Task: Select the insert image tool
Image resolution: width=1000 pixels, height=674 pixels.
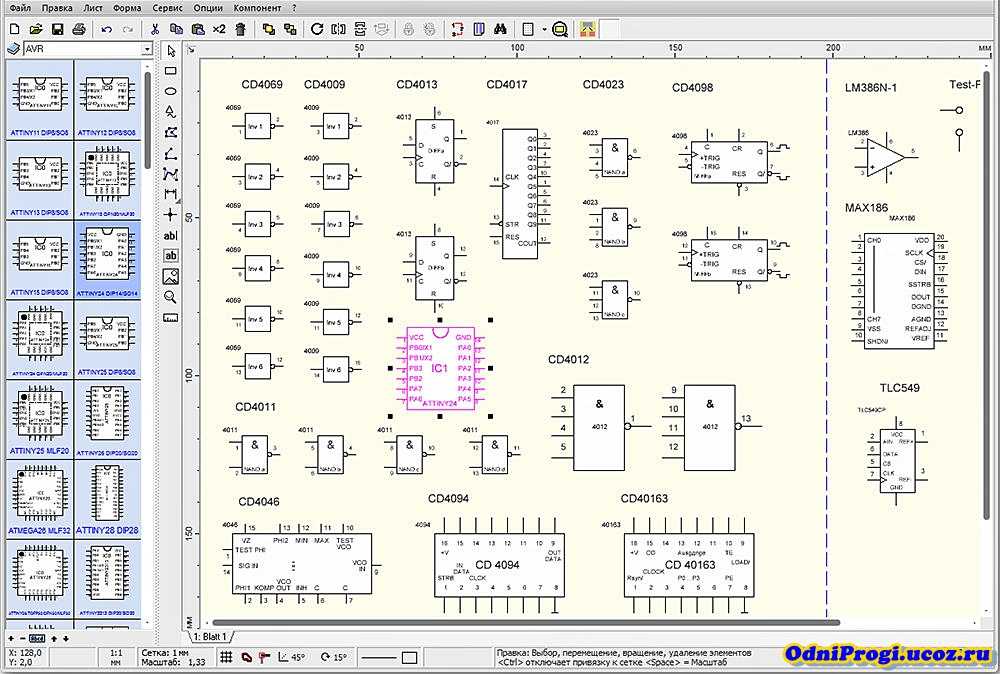Action: (170, 276)
